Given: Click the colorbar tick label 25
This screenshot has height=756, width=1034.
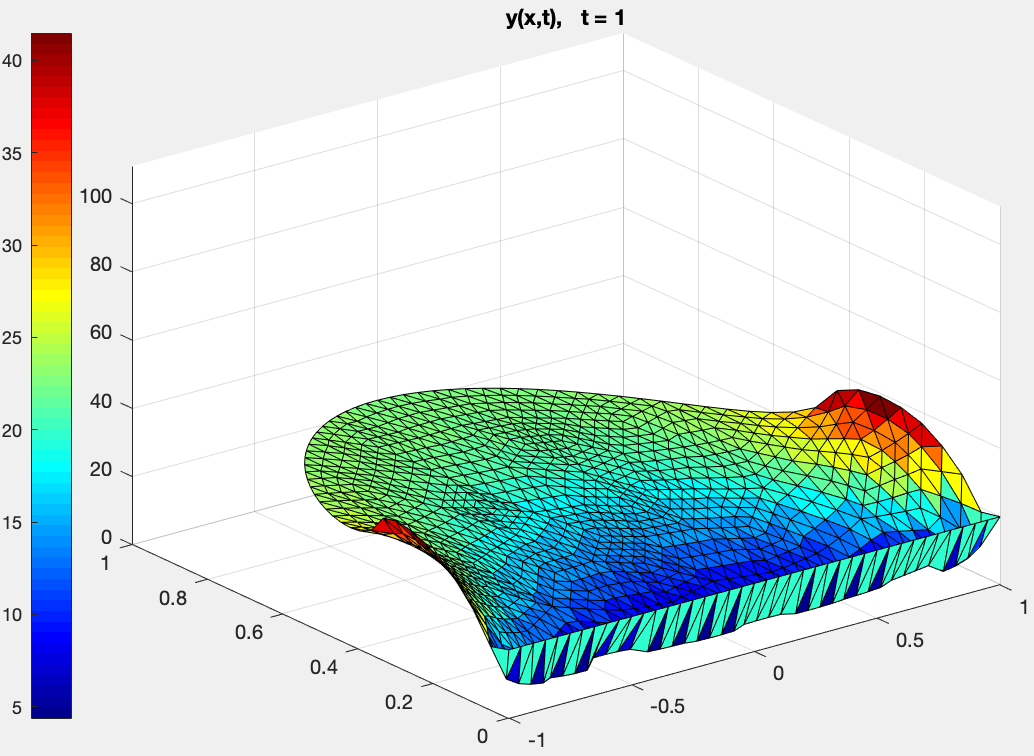Looking at the screenshot, I should tap(12, 338).
